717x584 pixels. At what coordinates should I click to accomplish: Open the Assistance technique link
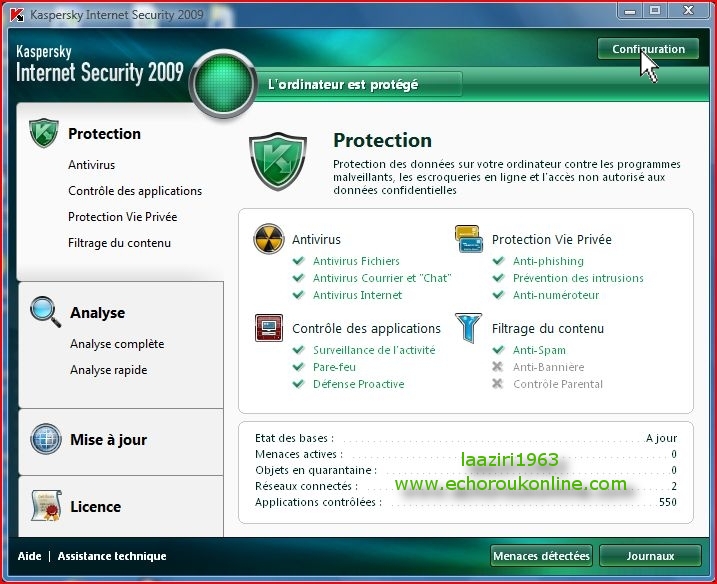(x=112, y=556)
